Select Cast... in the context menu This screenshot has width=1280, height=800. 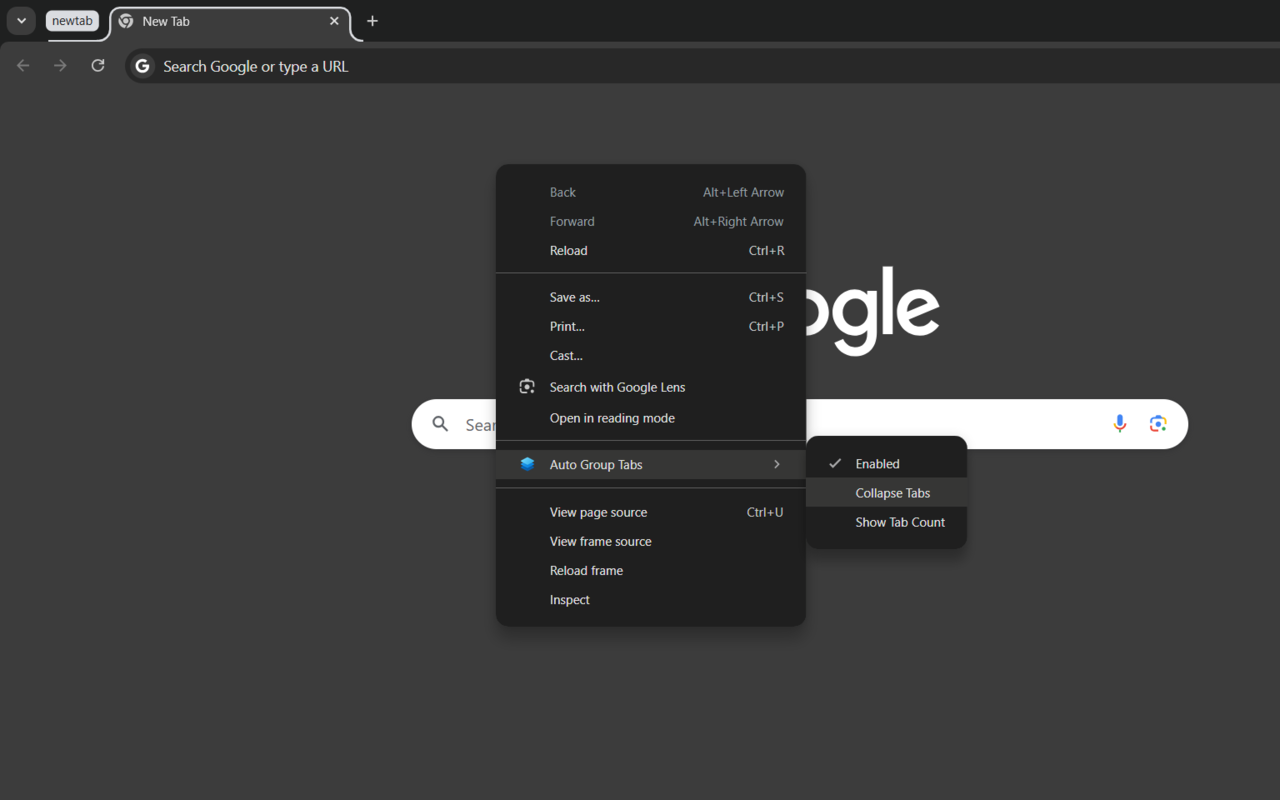651,355
